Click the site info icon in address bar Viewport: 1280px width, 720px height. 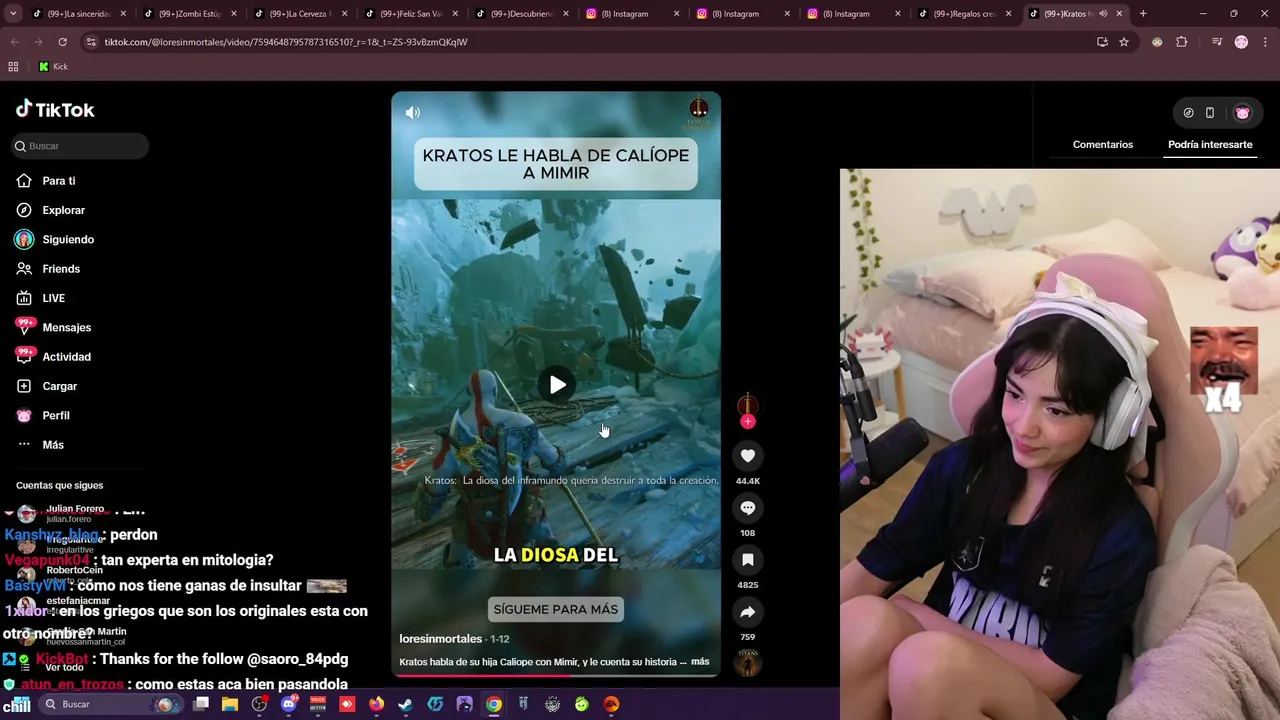point(91,42)
